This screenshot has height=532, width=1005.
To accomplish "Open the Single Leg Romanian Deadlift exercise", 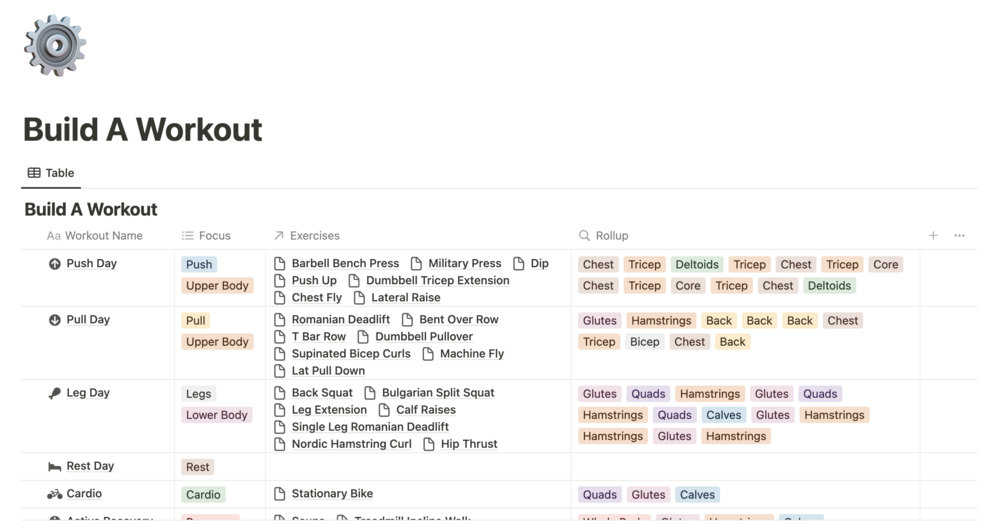I will click(370, 428).
